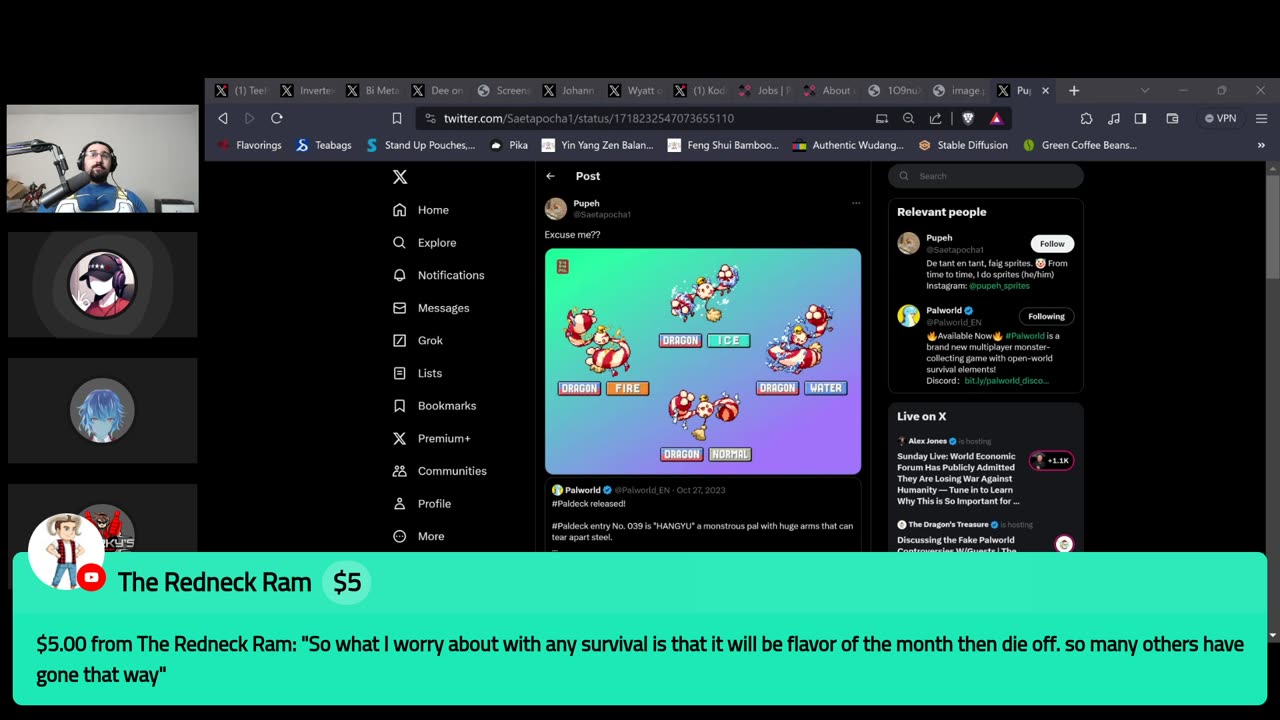This screenshot has width=1280, height=720.
Task: Switch to the image browser tab
Action: point(959,90)
